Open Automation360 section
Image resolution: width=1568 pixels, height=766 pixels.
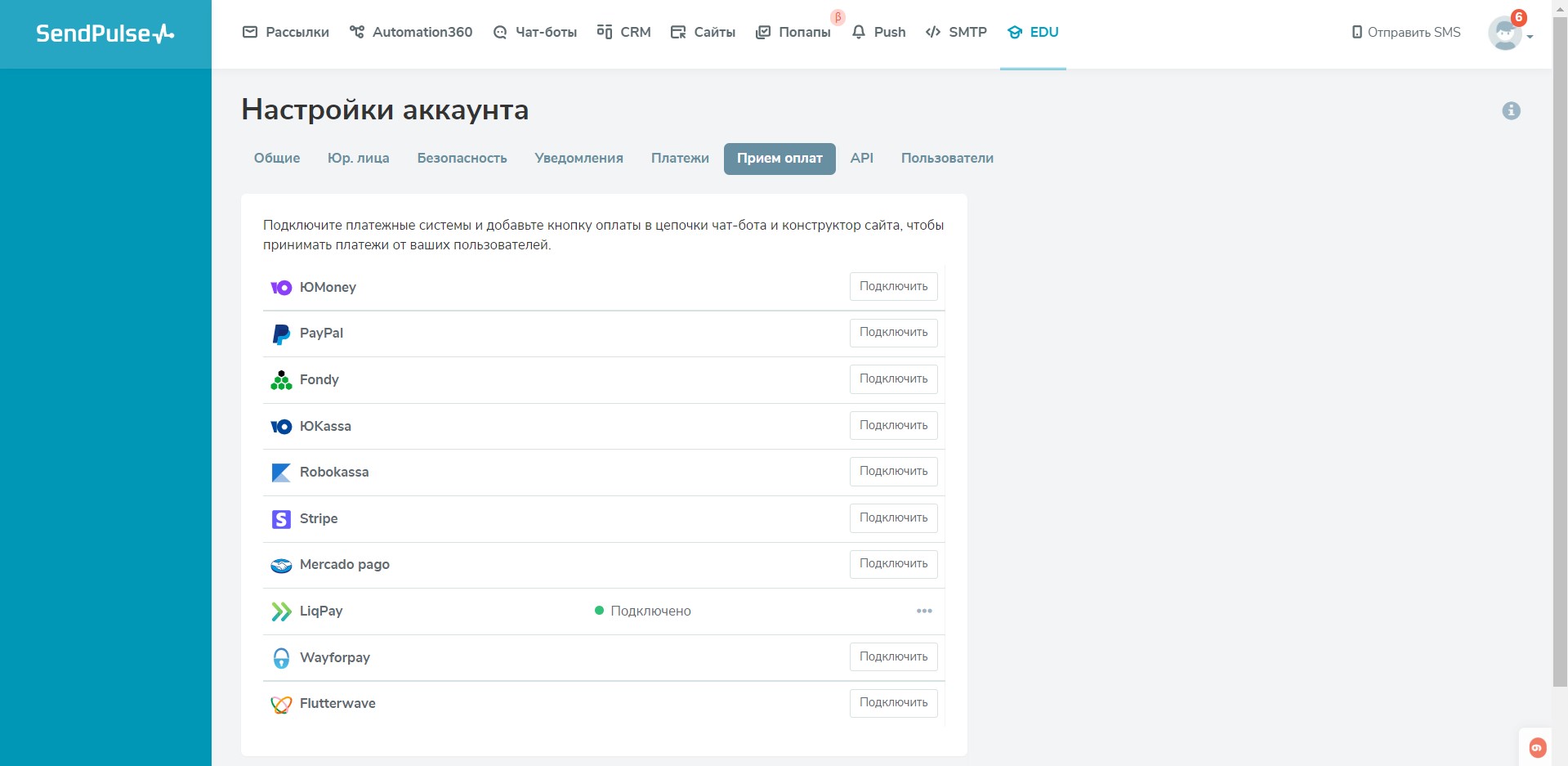pyautogui.click(x=411, y=32)
